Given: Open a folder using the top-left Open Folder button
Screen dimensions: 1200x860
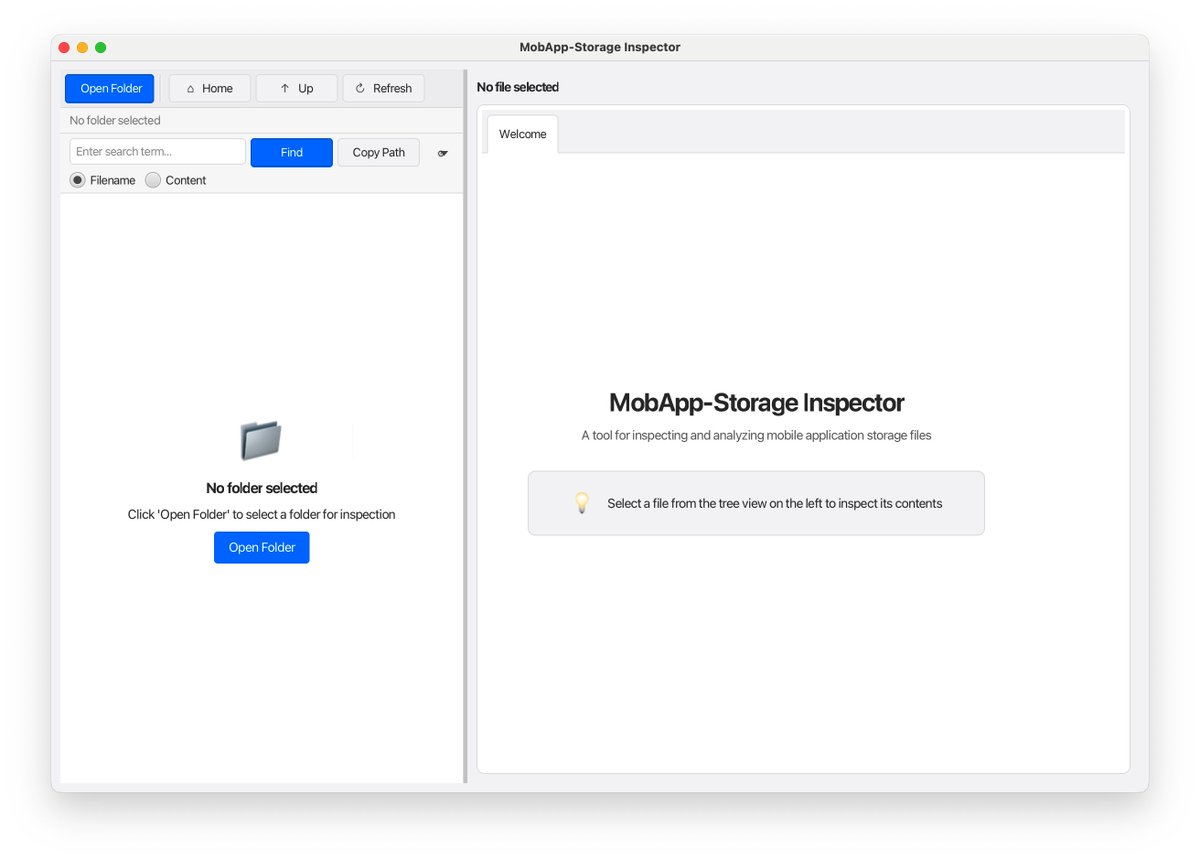Looking at the screenshot, I should point(109,88).
